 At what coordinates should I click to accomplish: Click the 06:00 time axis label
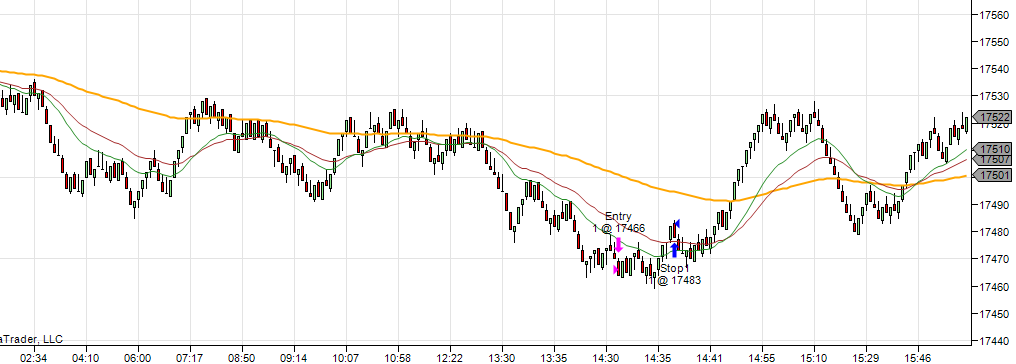[137, 358]
